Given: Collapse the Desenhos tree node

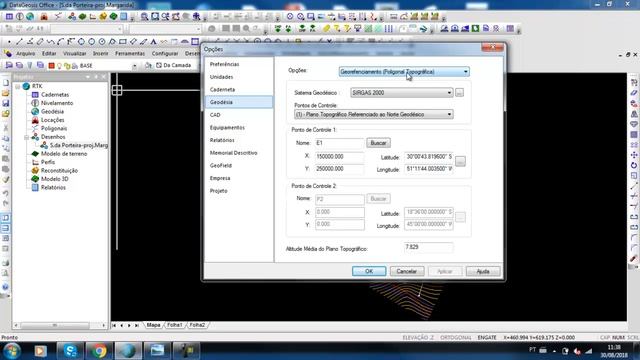Looking at the screenshot, I should 27,137.
